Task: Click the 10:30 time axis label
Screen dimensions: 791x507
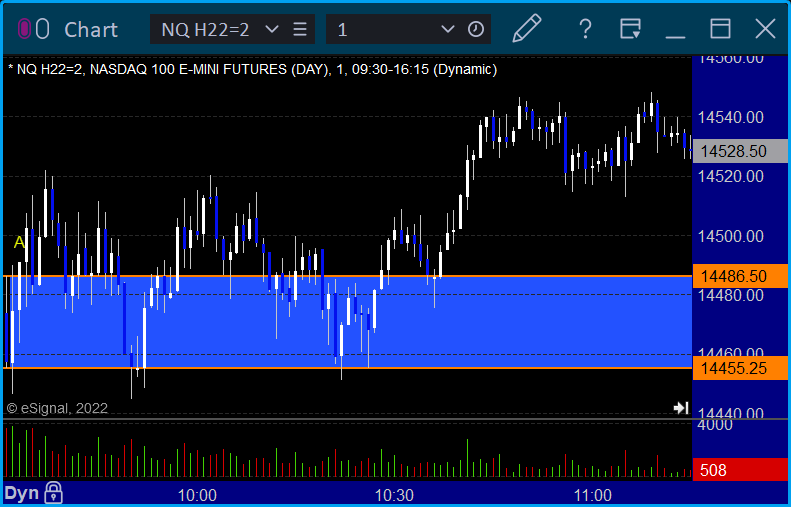Action: pyautogui.click(x=394, y=495)
